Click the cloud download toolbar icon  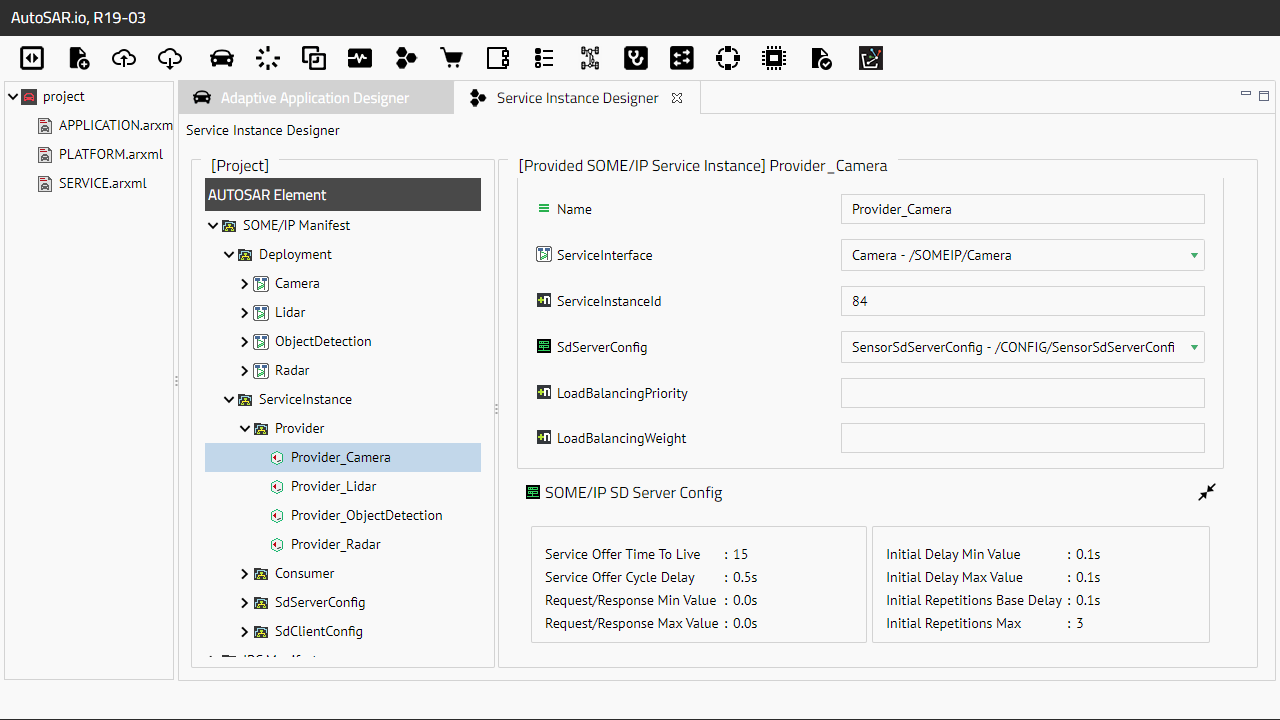pyautogui.click(x=170, y=58)
